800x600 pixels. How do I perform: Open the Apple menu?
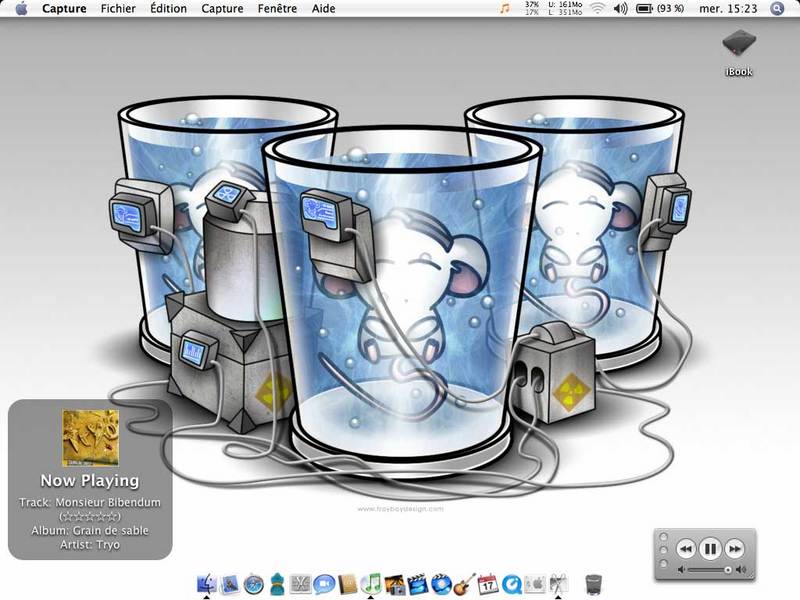21,9
